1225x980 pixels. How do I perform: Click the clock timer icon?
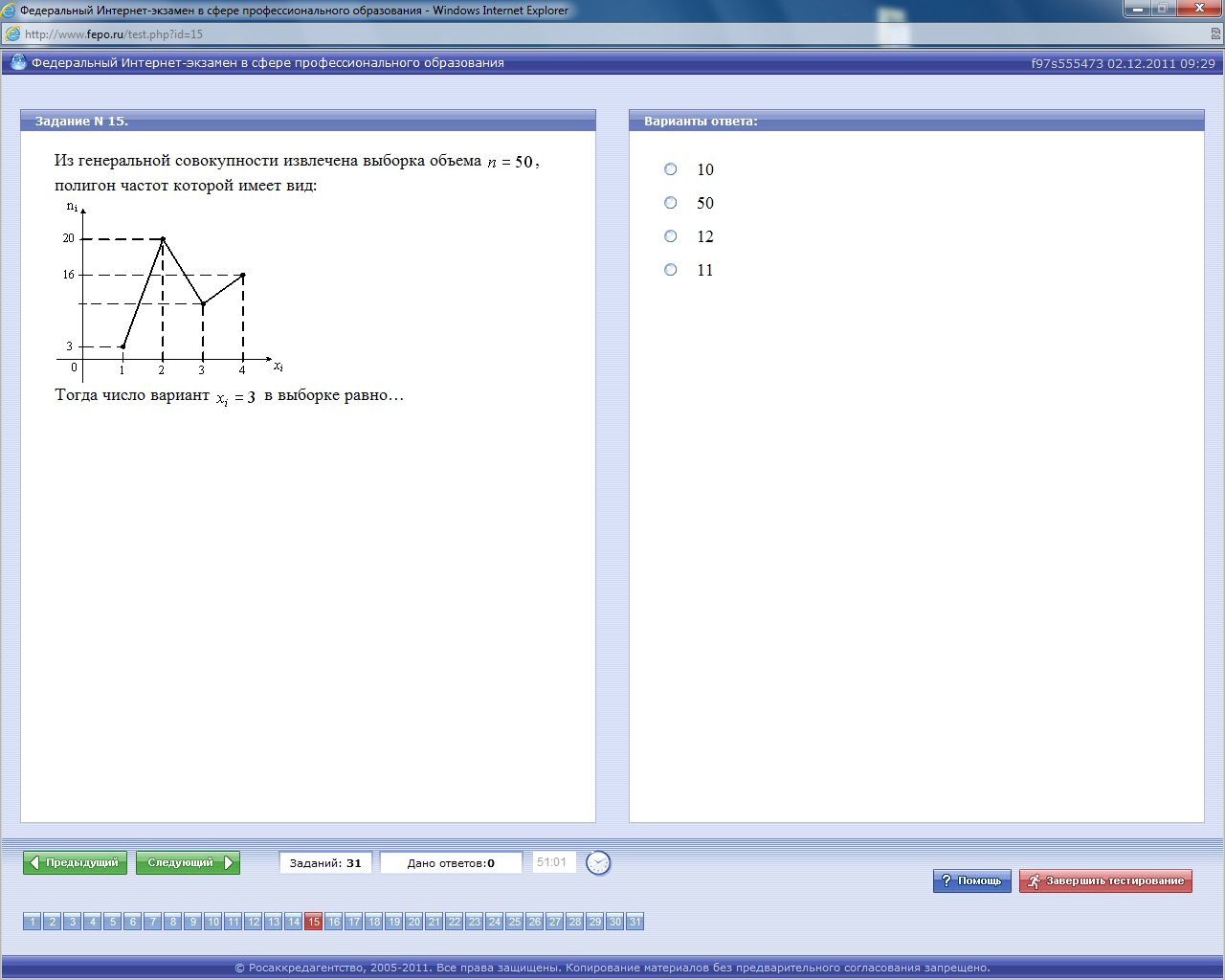pyautogui.click(x=598, y=862)
